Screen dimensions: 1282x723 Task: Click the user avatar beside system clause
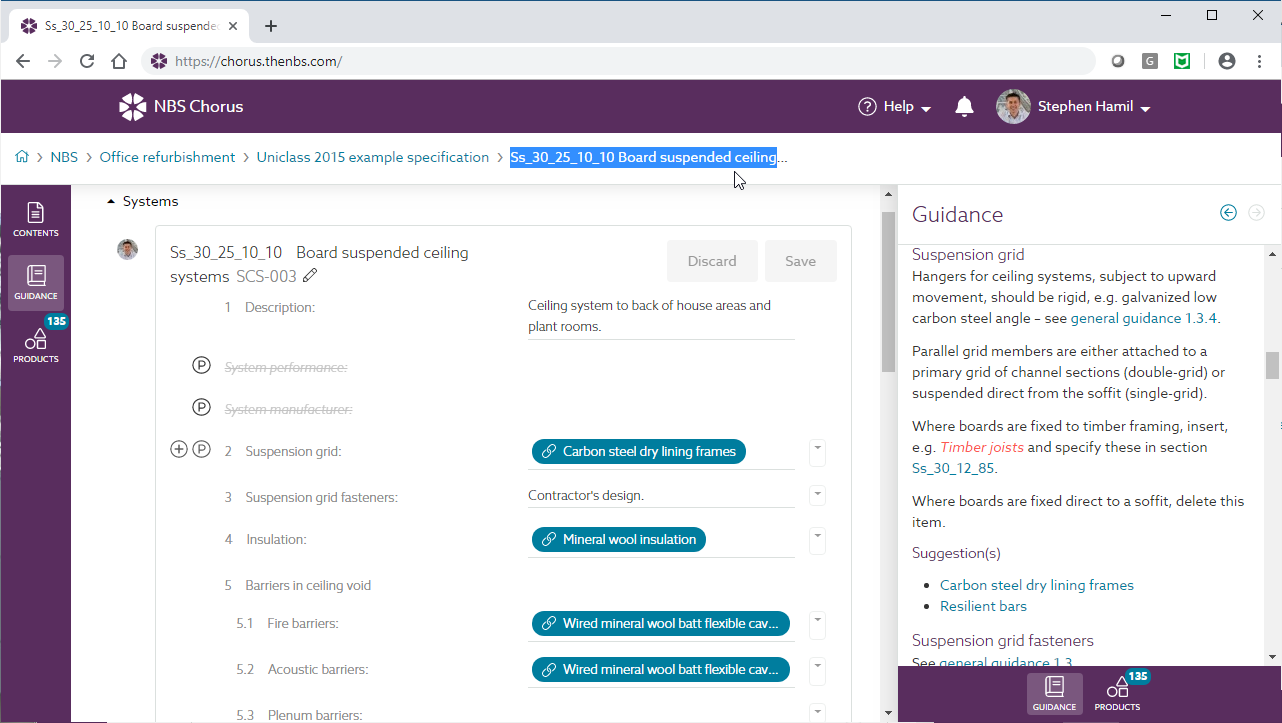[x=128, y=250]
